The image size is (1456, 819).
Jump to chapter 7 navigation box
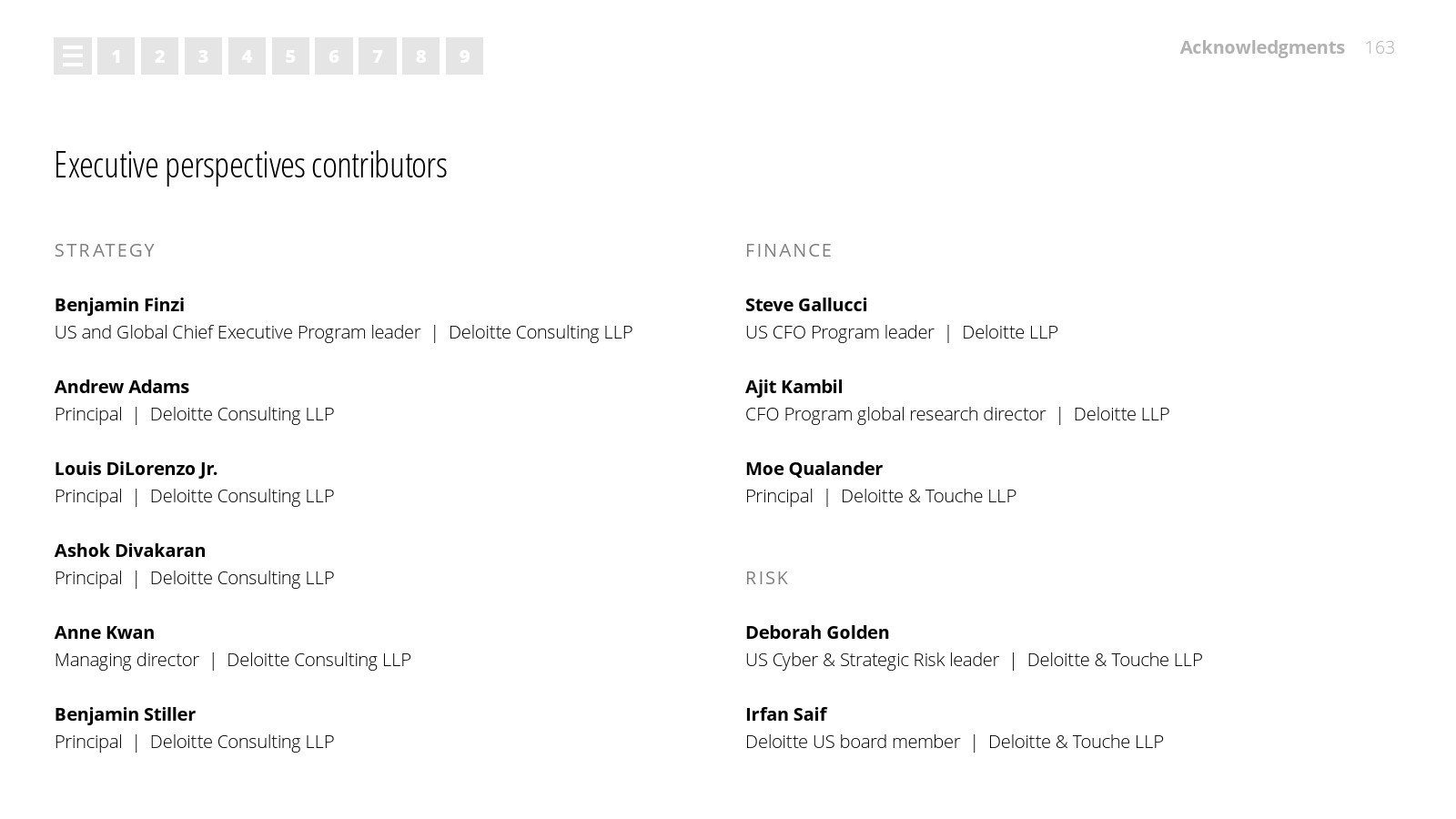(377, 56)
